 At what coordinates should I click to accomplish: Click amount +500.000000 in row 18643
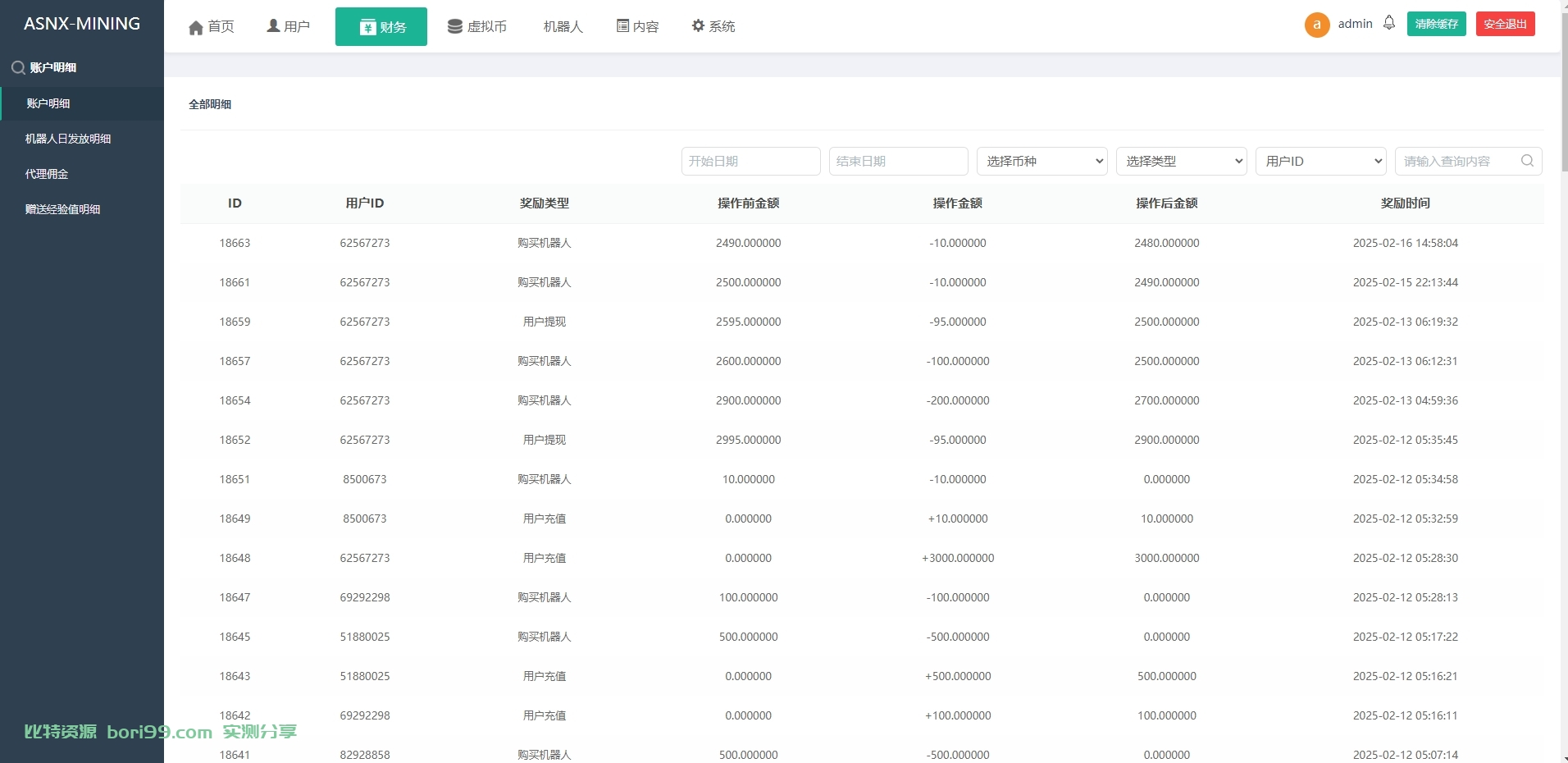point(958,676)
